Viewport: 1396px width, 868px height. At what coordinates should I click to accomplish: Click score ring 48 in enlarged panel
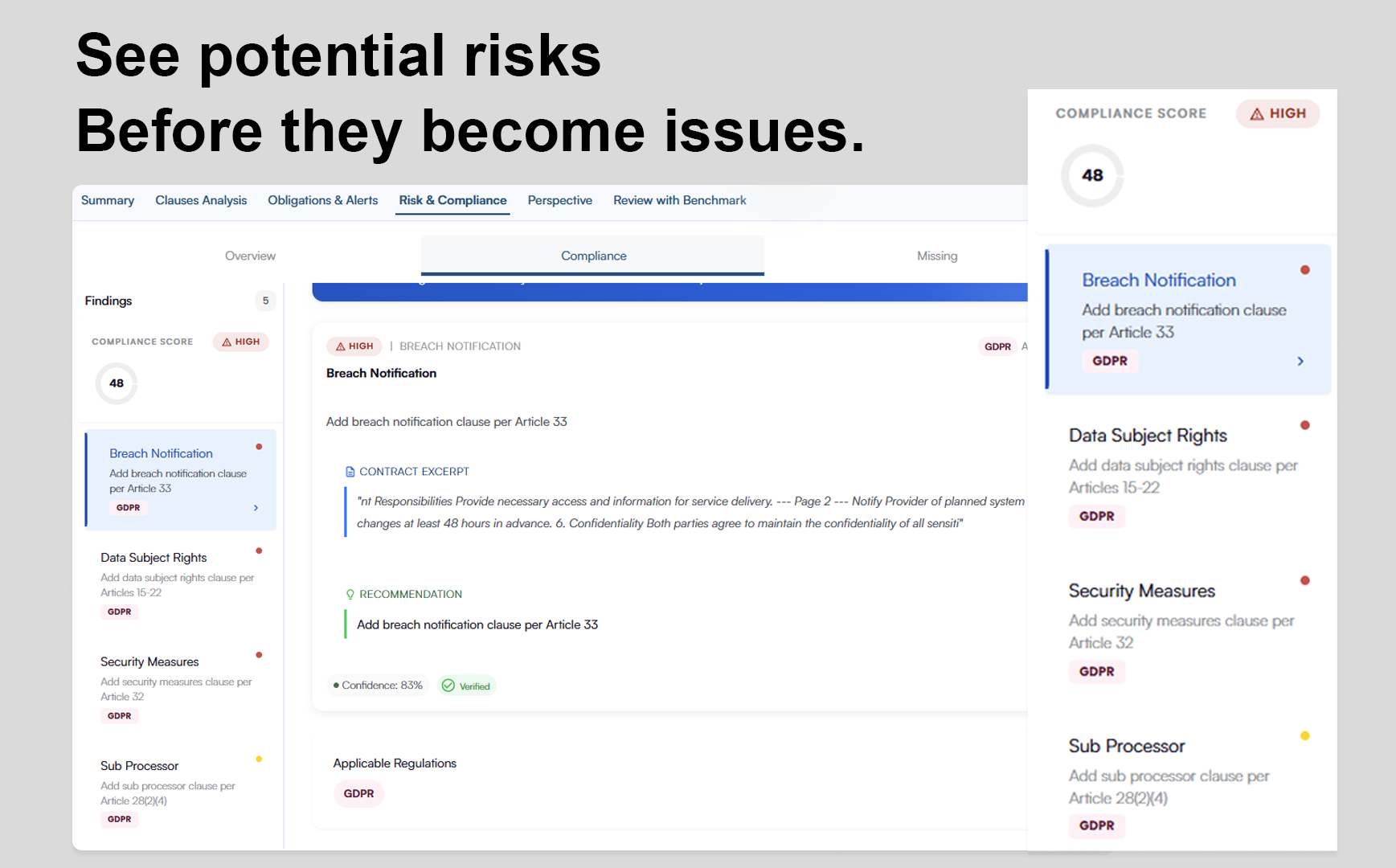1092,175
